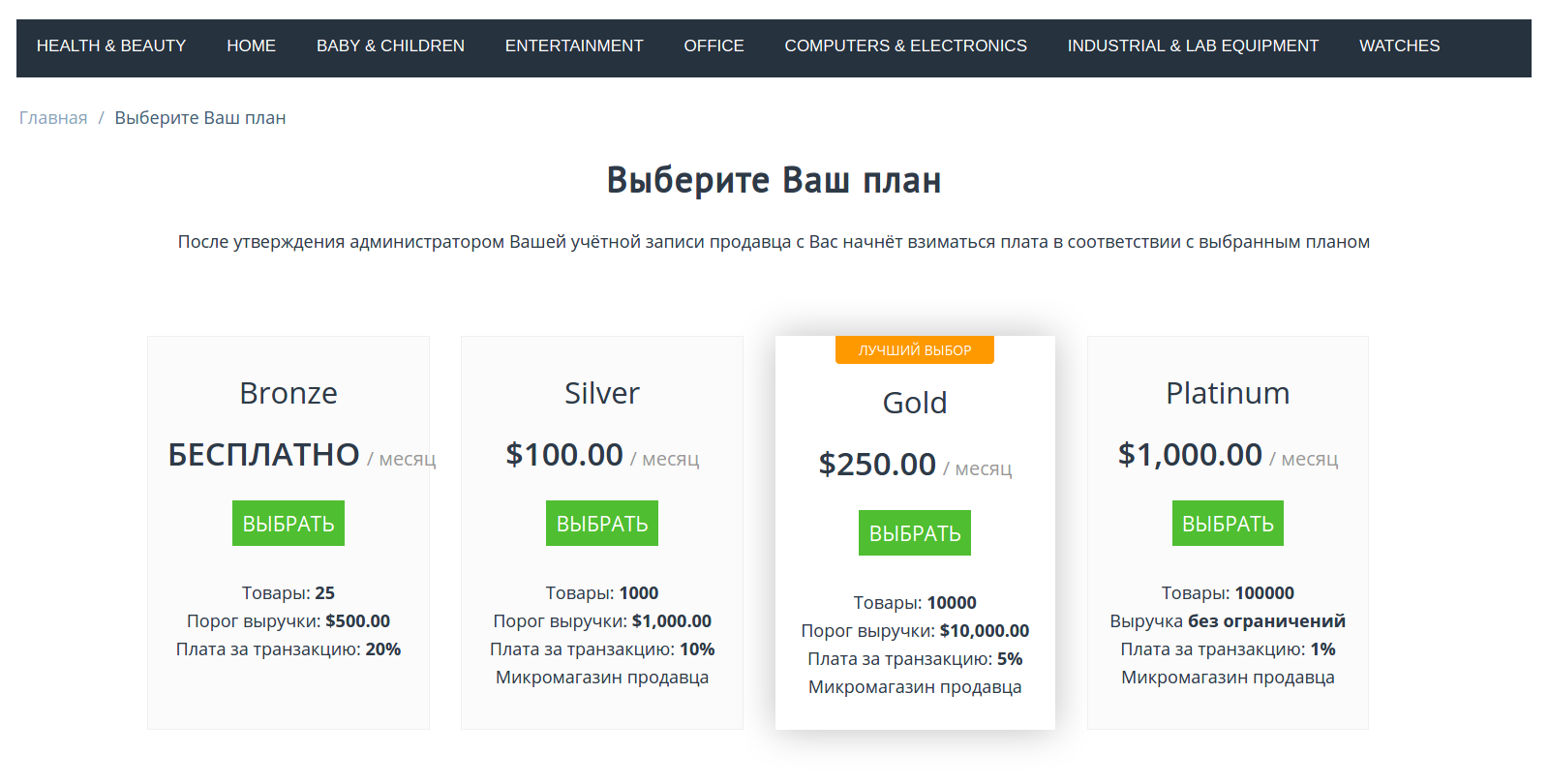This screenshot has width=1549, height=784.
Task: Choose the Bronze plan with Выбрать
Action: pyautogui.click(x=289, y=524)
